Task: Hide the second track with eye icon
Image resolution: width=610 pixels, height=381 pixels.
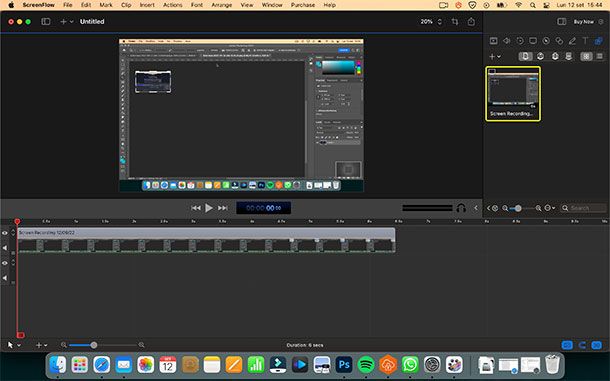Action: point(5,263)
